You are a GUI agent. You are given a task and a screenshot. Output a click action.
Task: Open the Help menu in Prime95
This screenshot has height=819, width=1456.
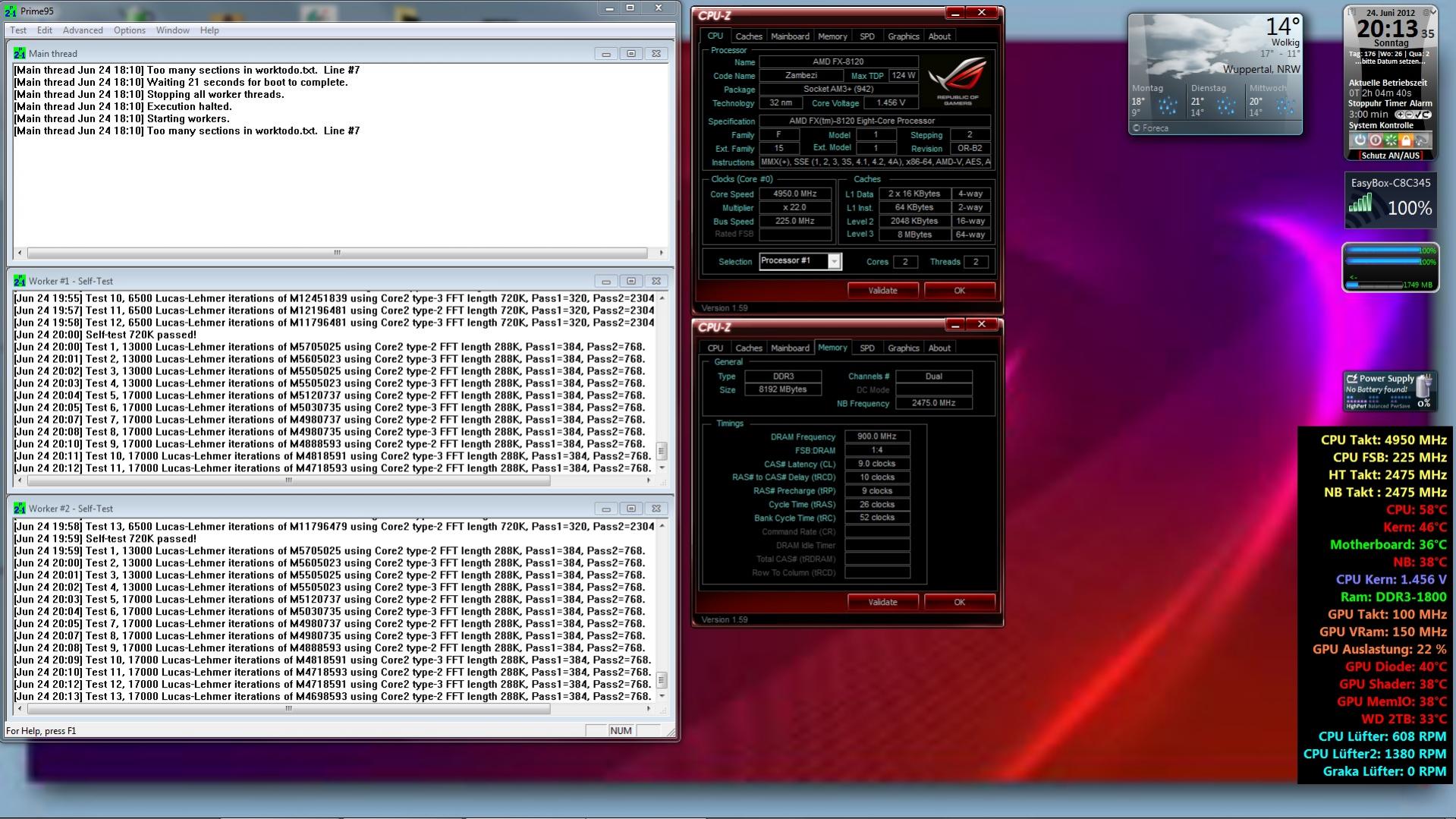tap(209, 30)
